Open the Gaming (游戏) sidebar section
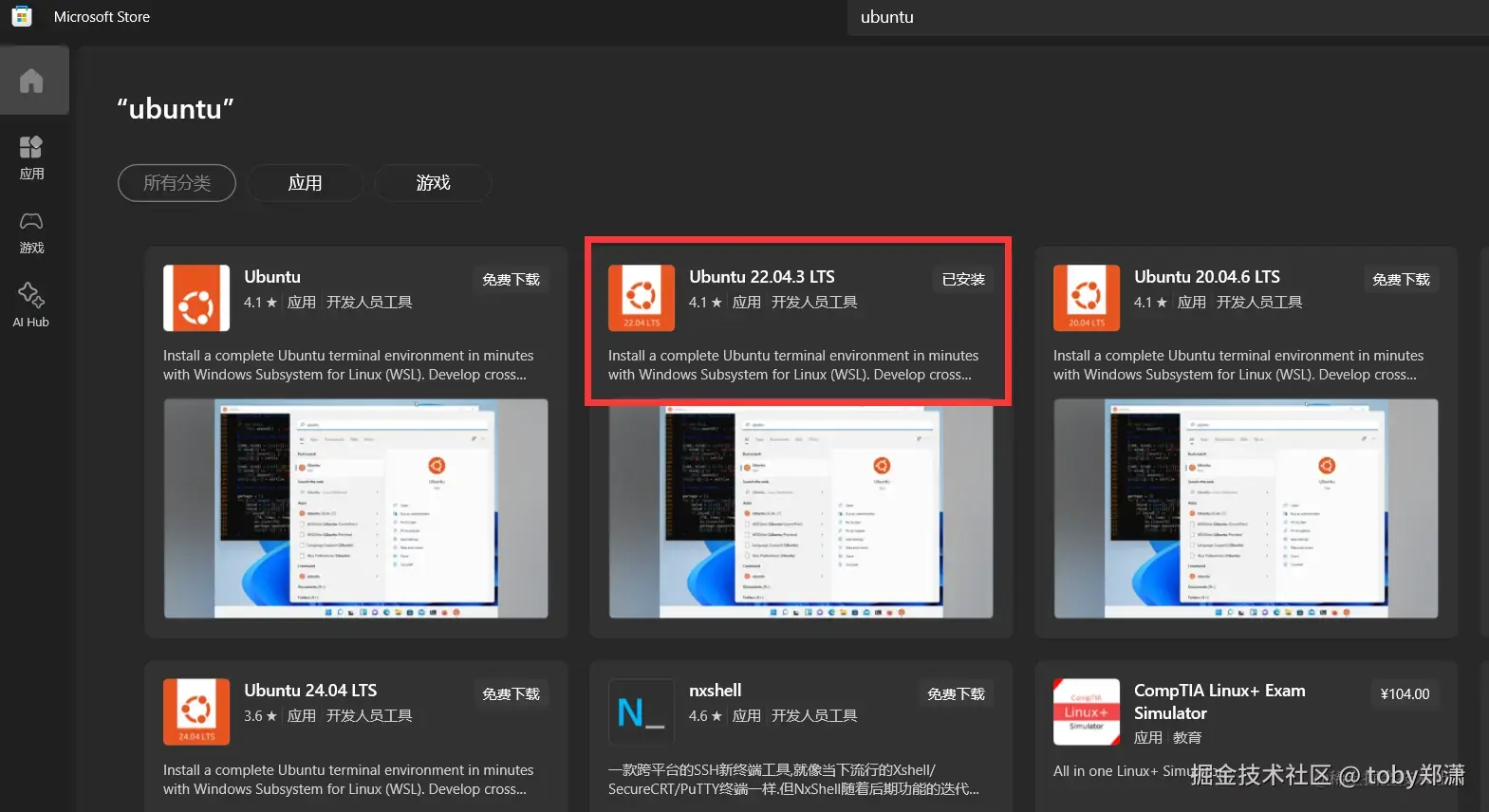The height and width of the screenshot is (812, 1489). 31,232
